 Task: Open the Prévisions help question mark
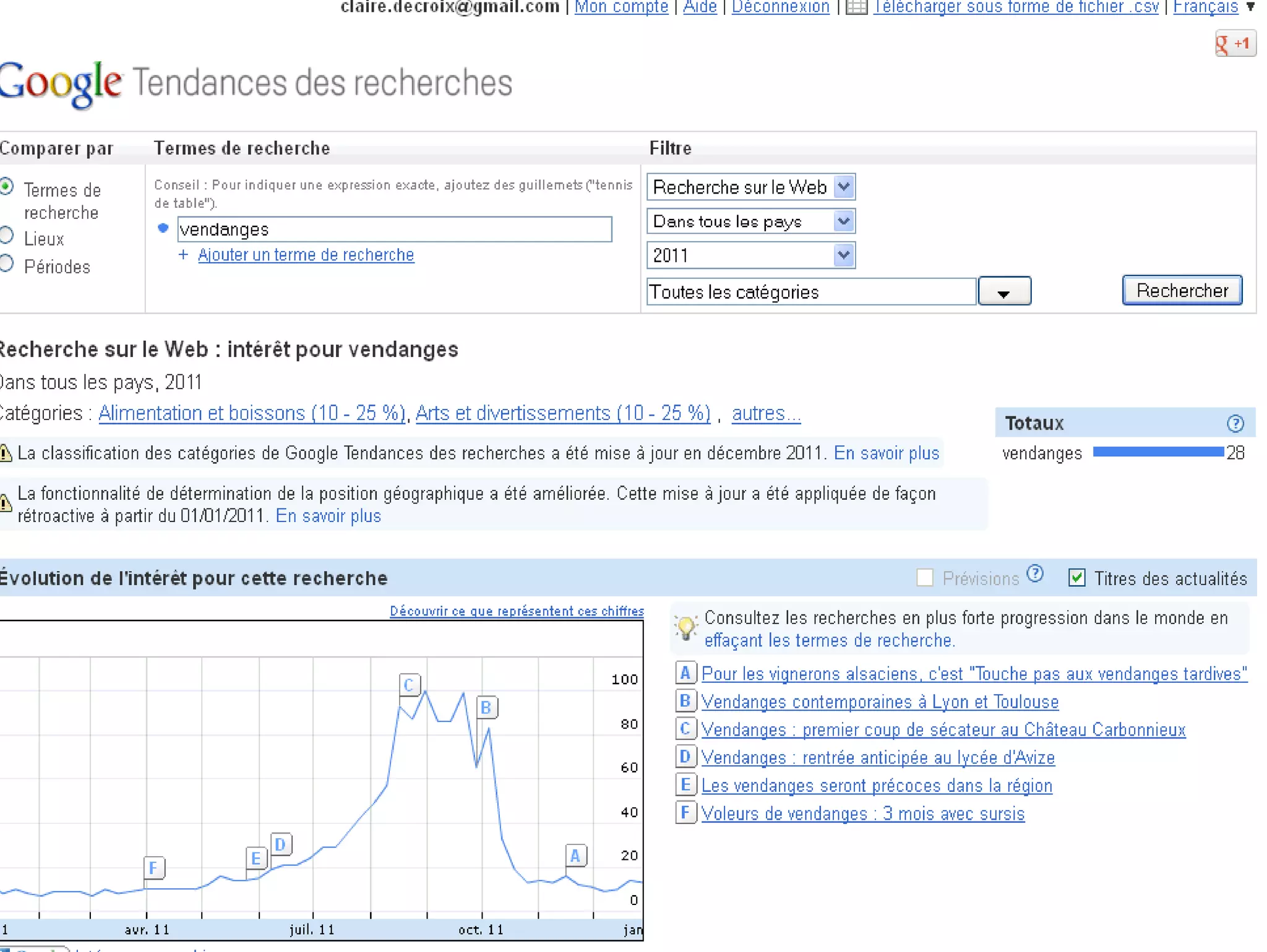coord(1035,574)
